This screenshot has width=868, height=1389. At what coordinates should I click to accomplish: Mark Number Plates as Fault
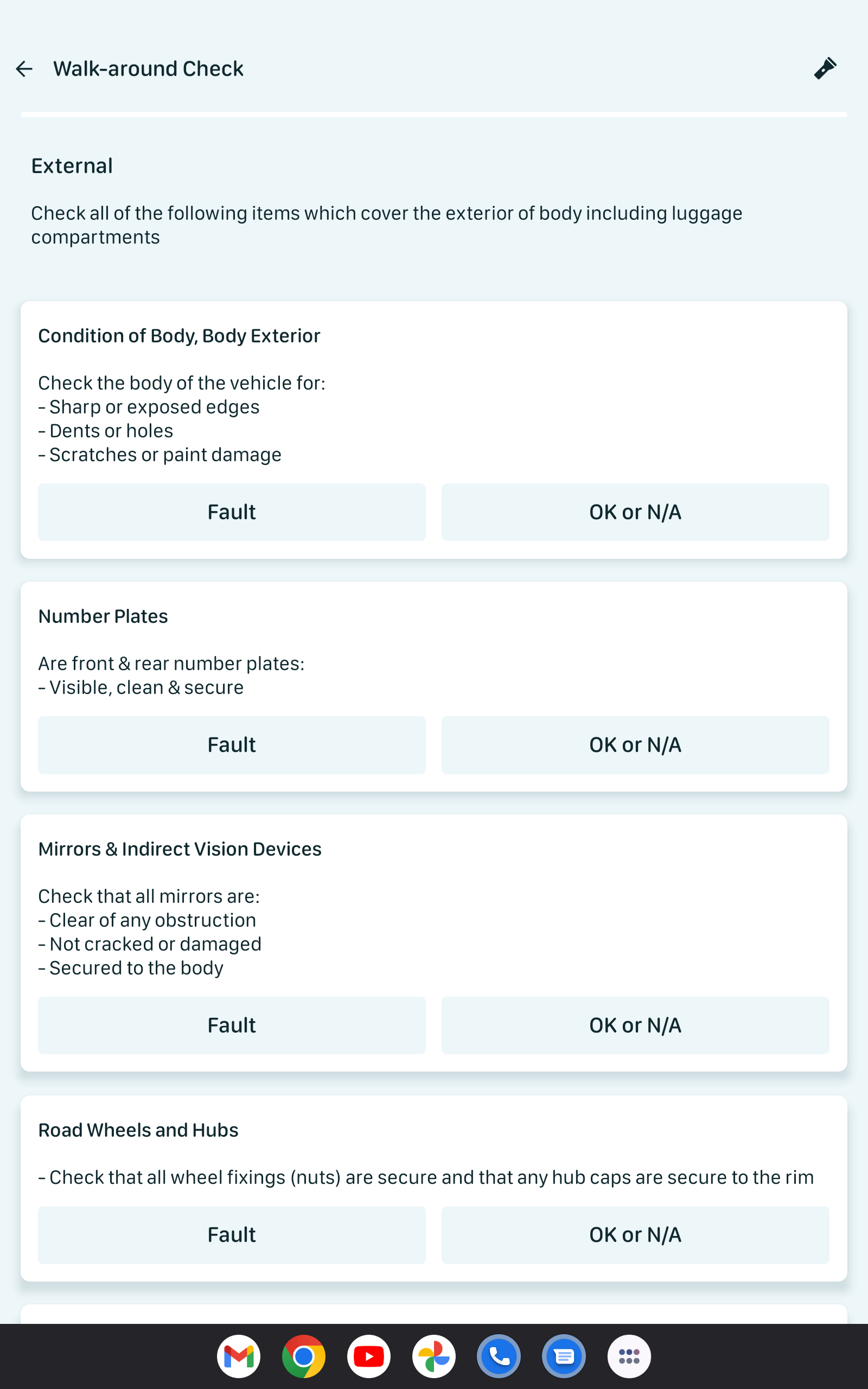[x=232, y=745]
